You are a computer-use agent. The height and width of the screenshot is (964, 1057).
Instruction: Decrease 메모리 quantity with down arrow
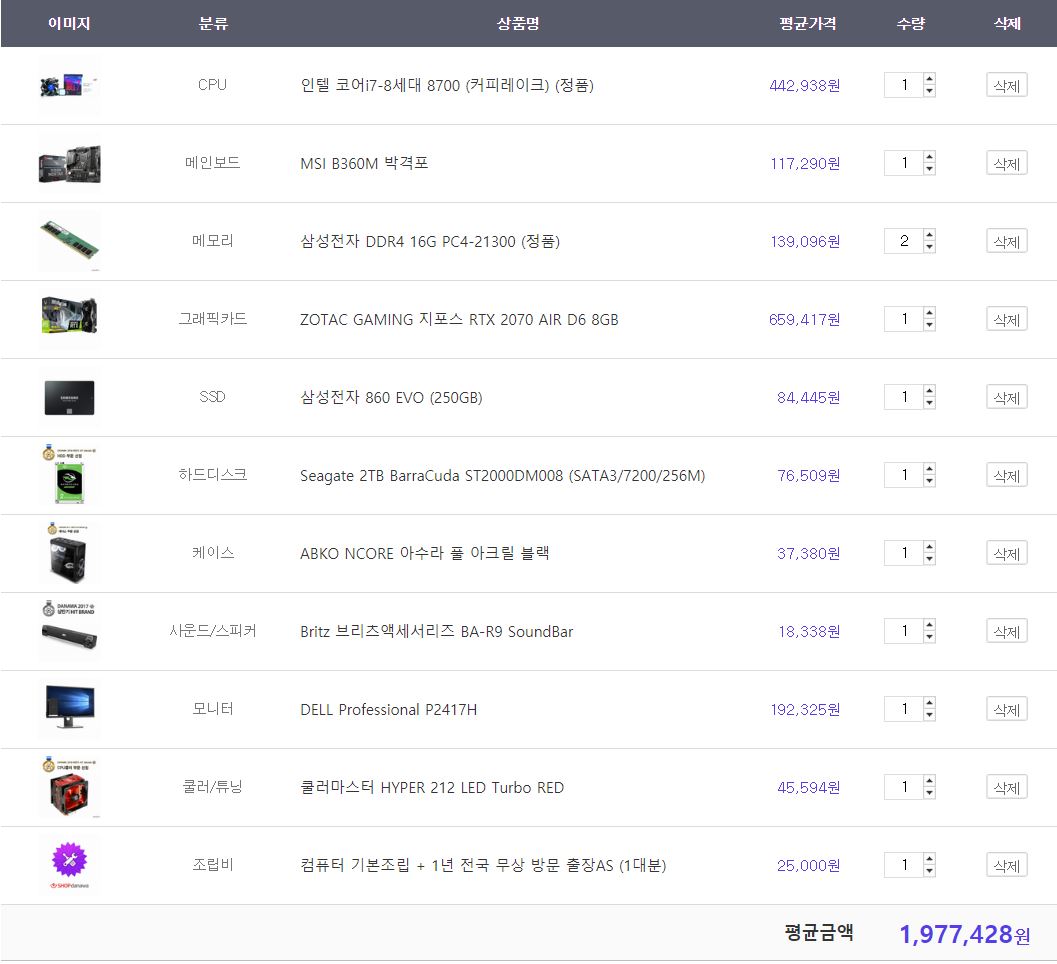click(930, 247)
